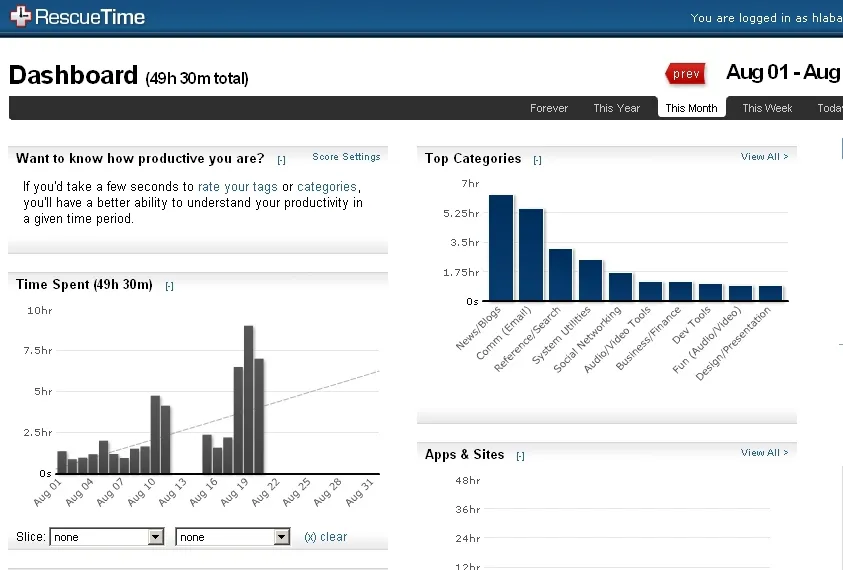Go to previous period with prev button

tap(685, 74)
